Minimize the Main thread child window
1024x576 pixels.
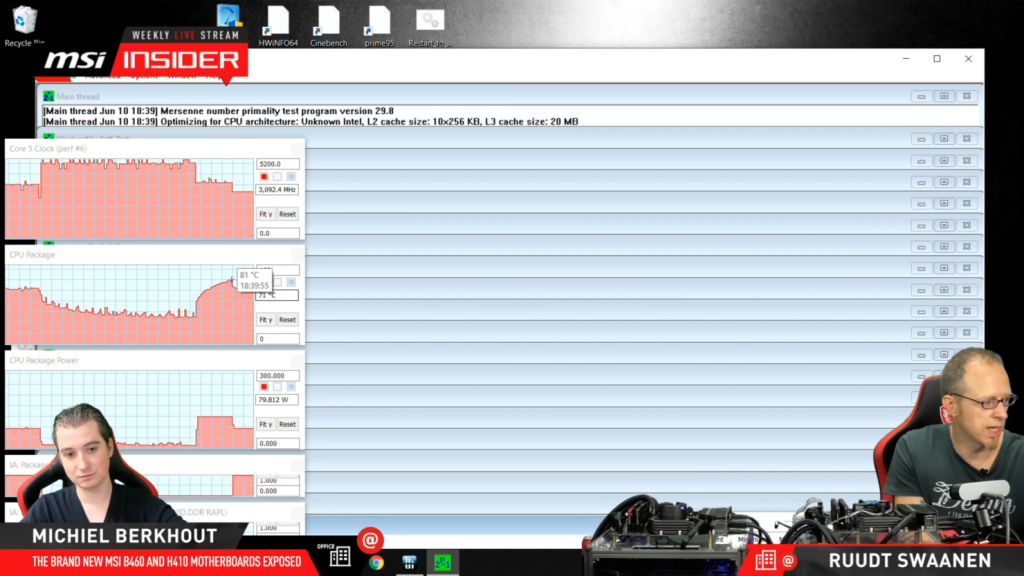pyautogui.click(x=921, y=96)
